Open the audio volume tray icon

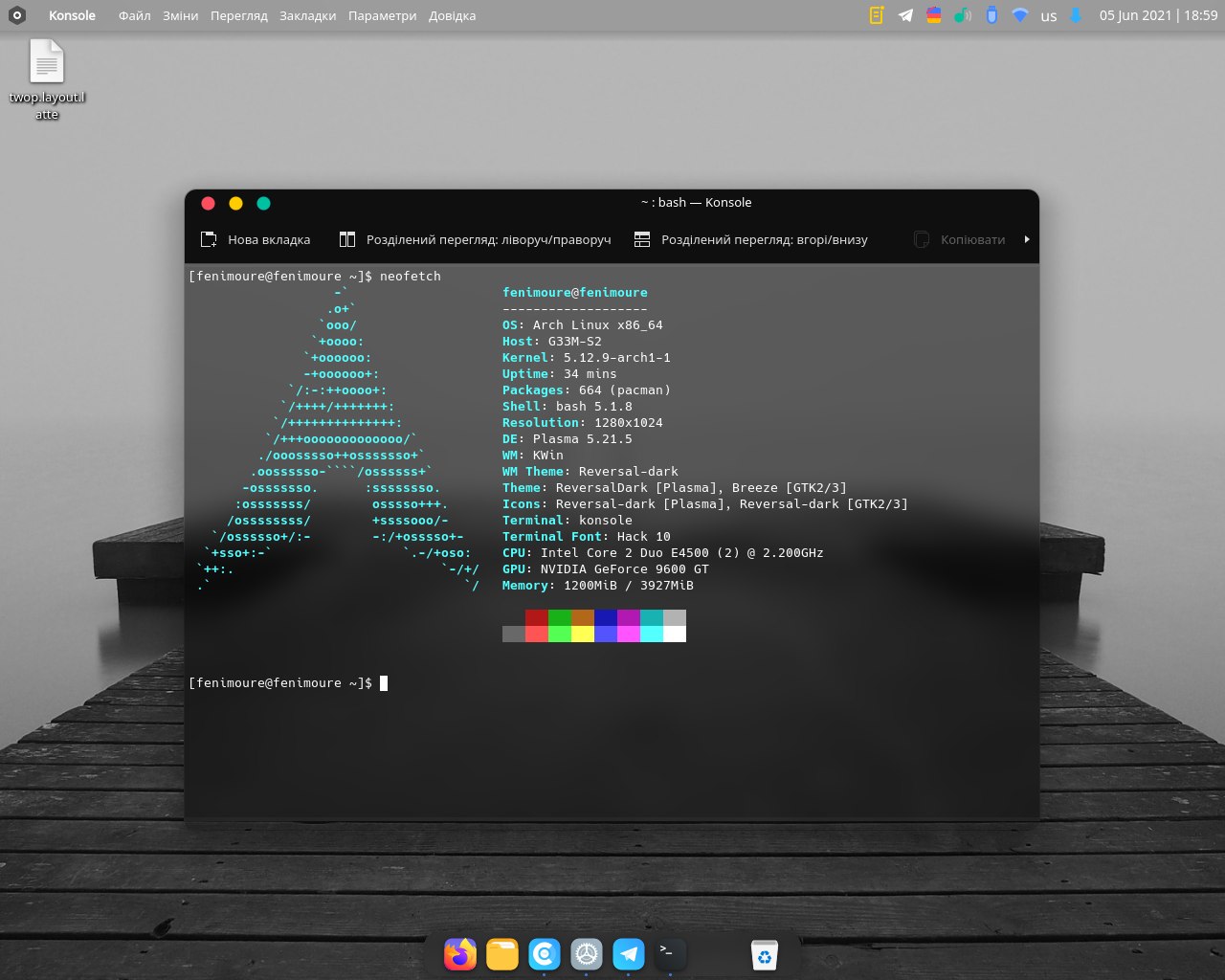click(x=963, y=15)
